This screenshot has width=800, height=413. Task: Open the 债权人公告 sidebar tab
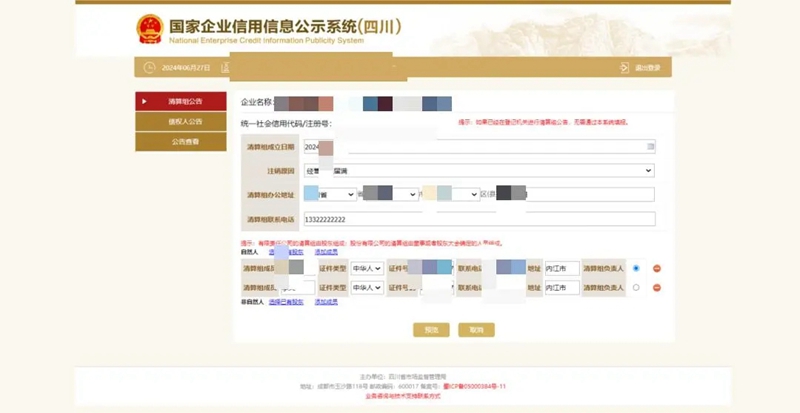click(181, 122)
